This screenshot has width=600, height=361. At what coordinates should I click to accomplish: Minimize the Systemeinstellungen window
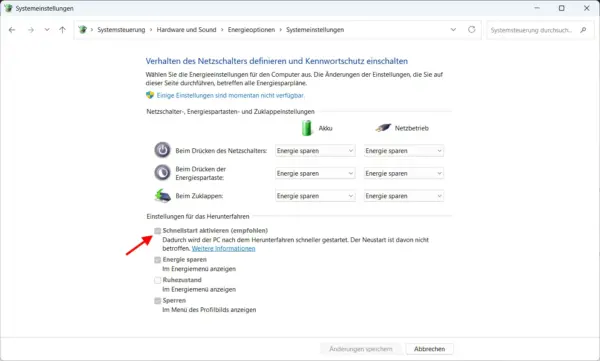pos(537,8)
